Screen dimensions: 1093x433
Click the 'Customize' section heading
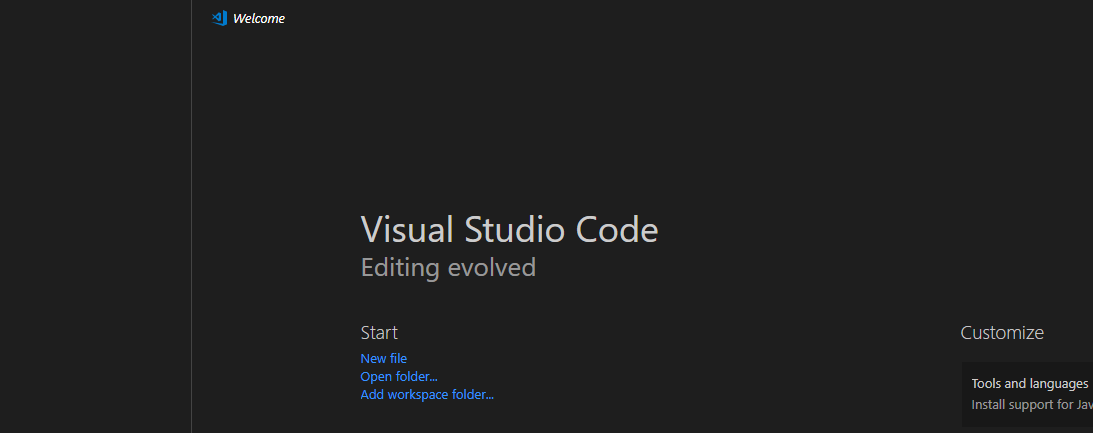[x=1002, y=333]
